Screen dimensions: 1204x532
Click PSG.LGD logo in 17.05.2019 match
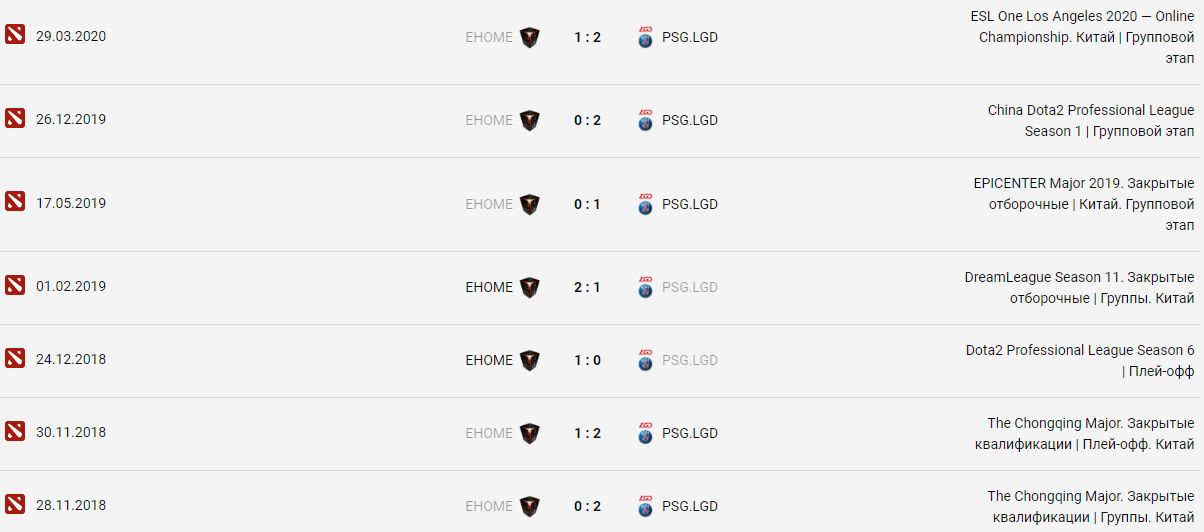[645, 204]
